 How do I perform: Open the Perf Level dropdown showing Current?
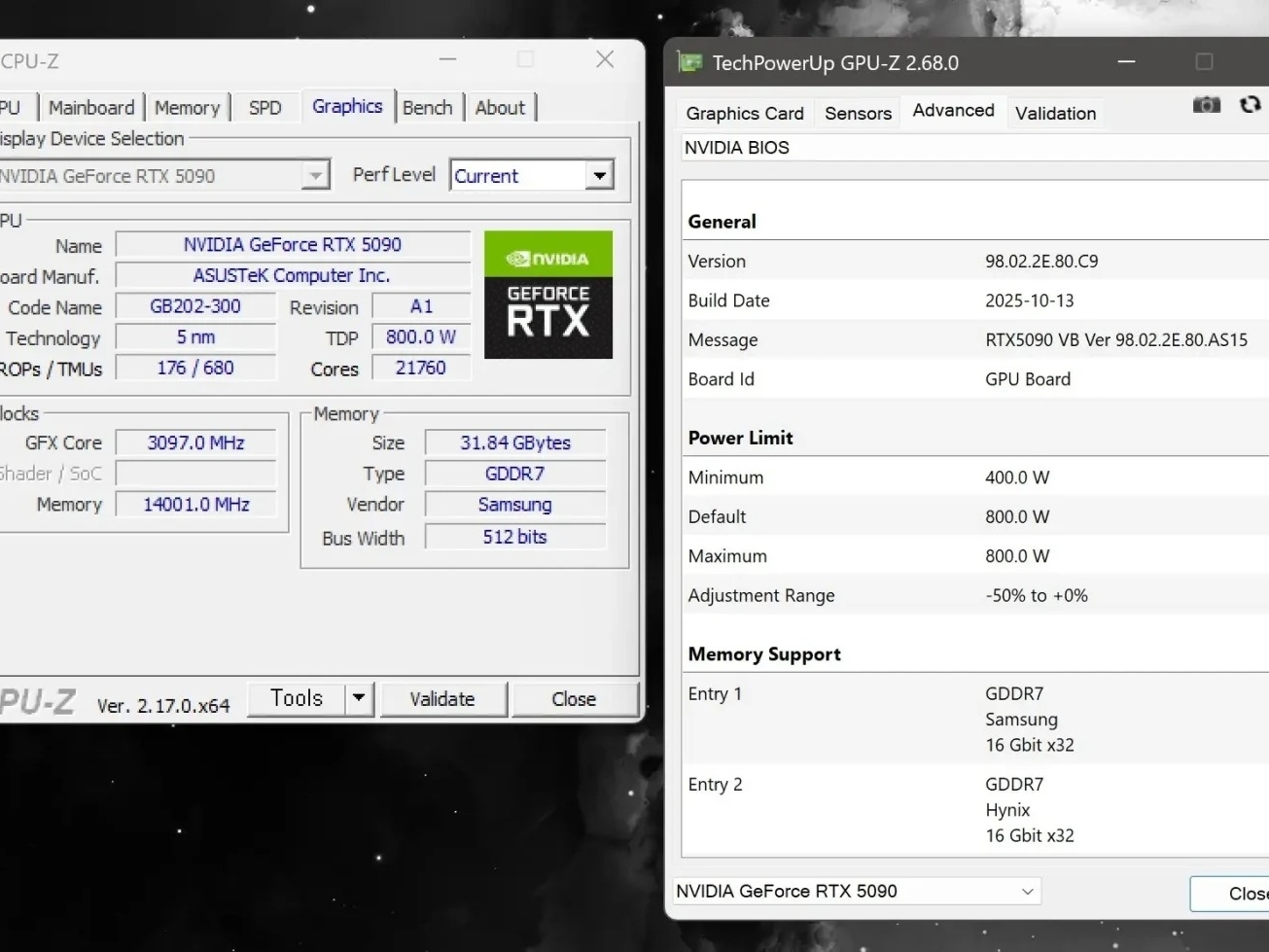point(597,175)
